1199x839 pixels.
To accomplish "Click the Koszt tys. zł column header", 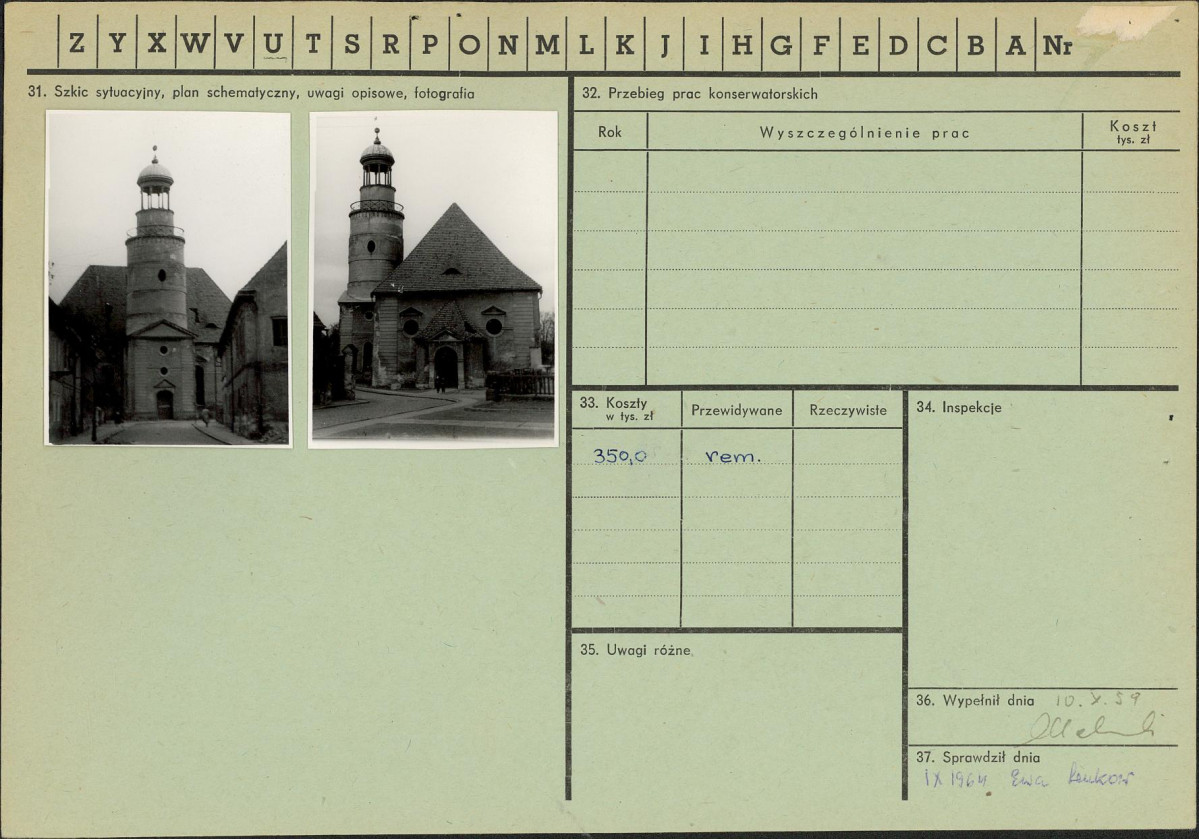I will [1132, 132].
